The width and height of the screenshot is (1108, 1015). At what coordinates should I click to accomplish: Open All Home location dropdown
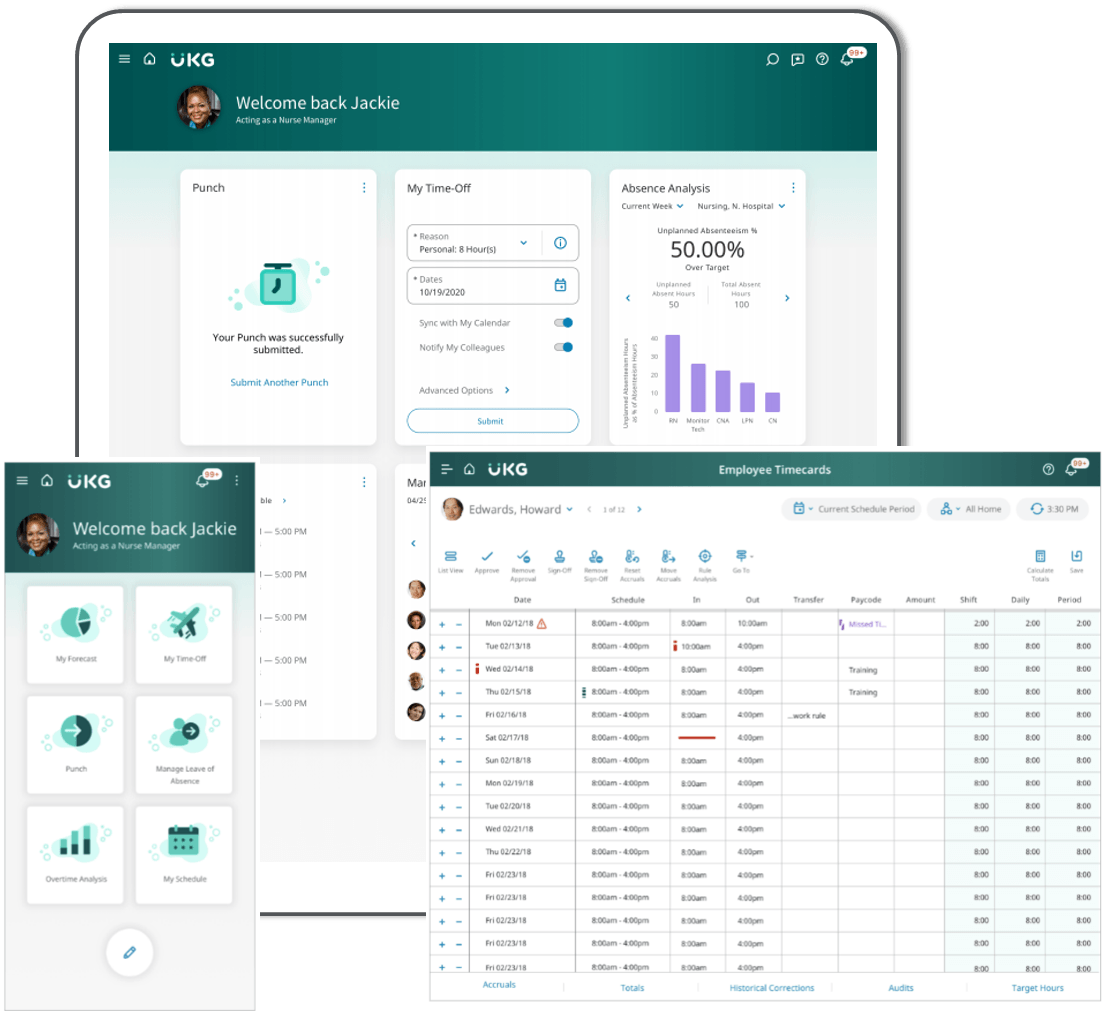click(970, 509)
